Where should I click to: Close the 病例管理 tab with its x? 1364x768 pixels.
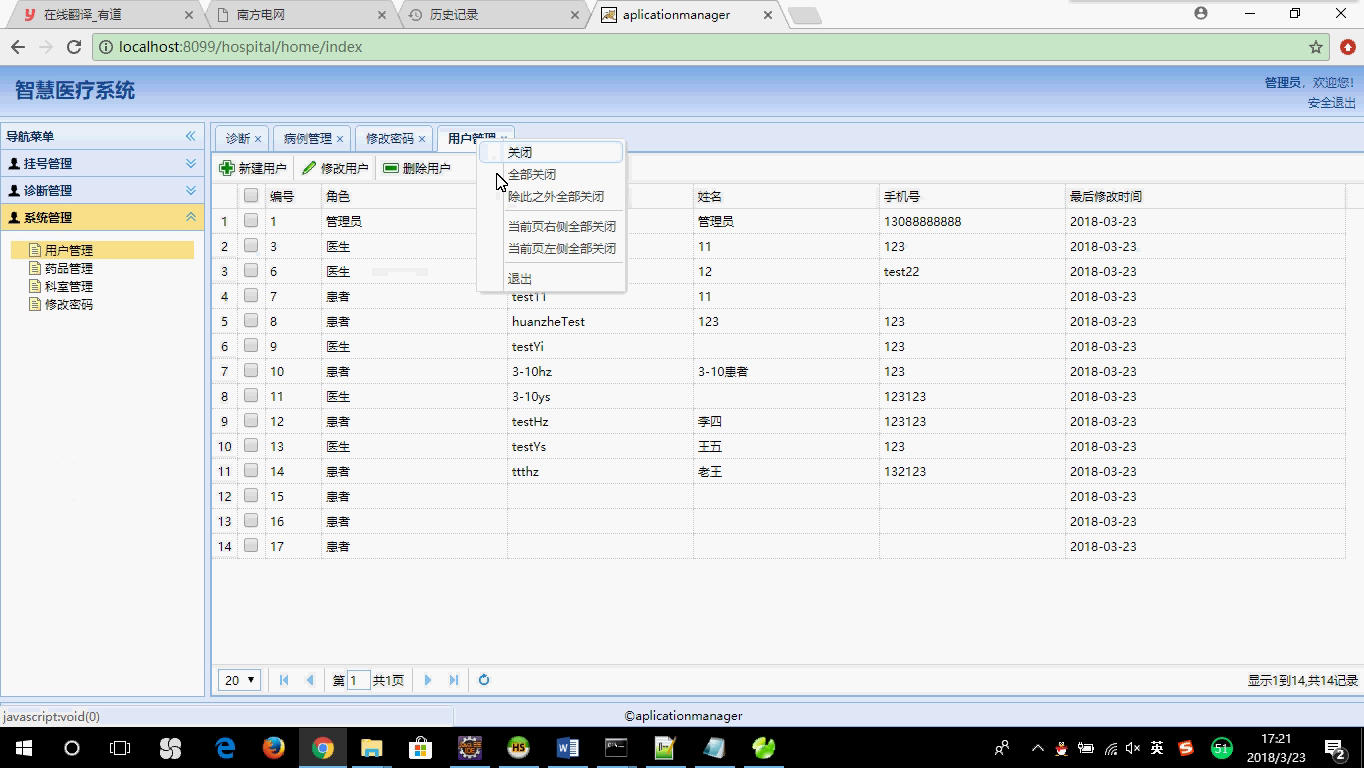(340, 139)
